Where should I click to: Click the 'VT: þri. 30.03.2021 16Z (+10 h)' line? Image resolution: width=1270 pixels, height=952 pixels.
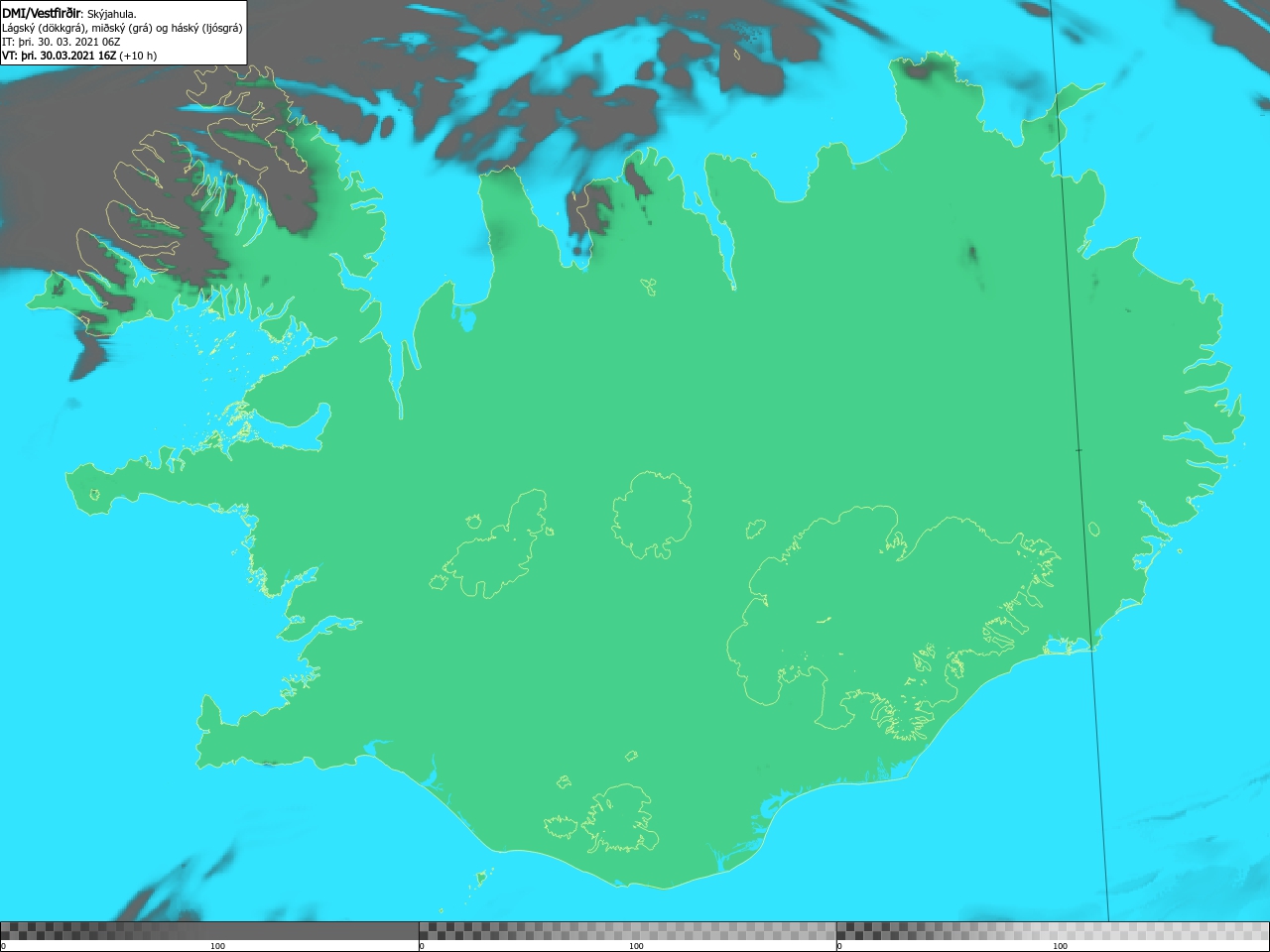click(79, 56)
